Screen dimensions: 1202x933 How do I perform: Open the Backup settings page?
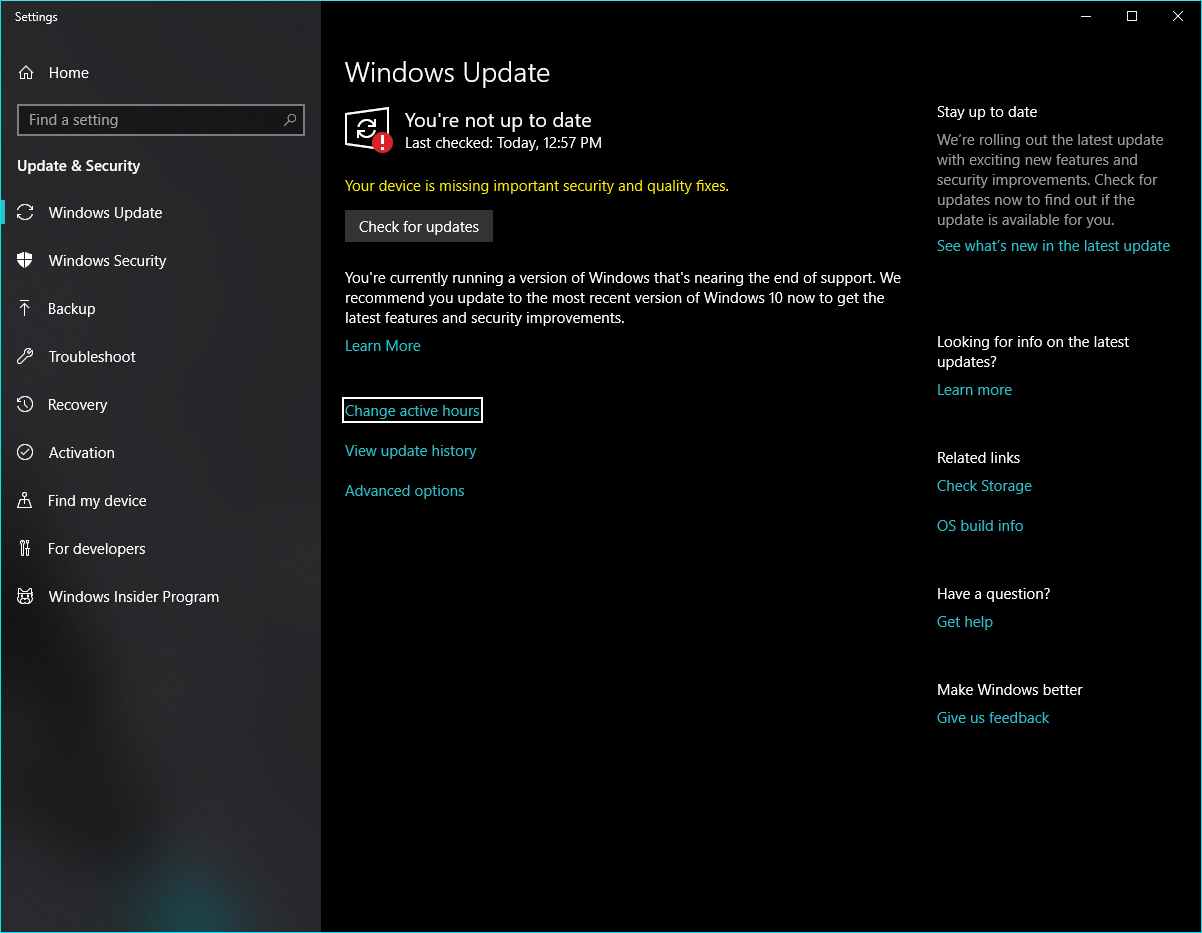[160, 309]
